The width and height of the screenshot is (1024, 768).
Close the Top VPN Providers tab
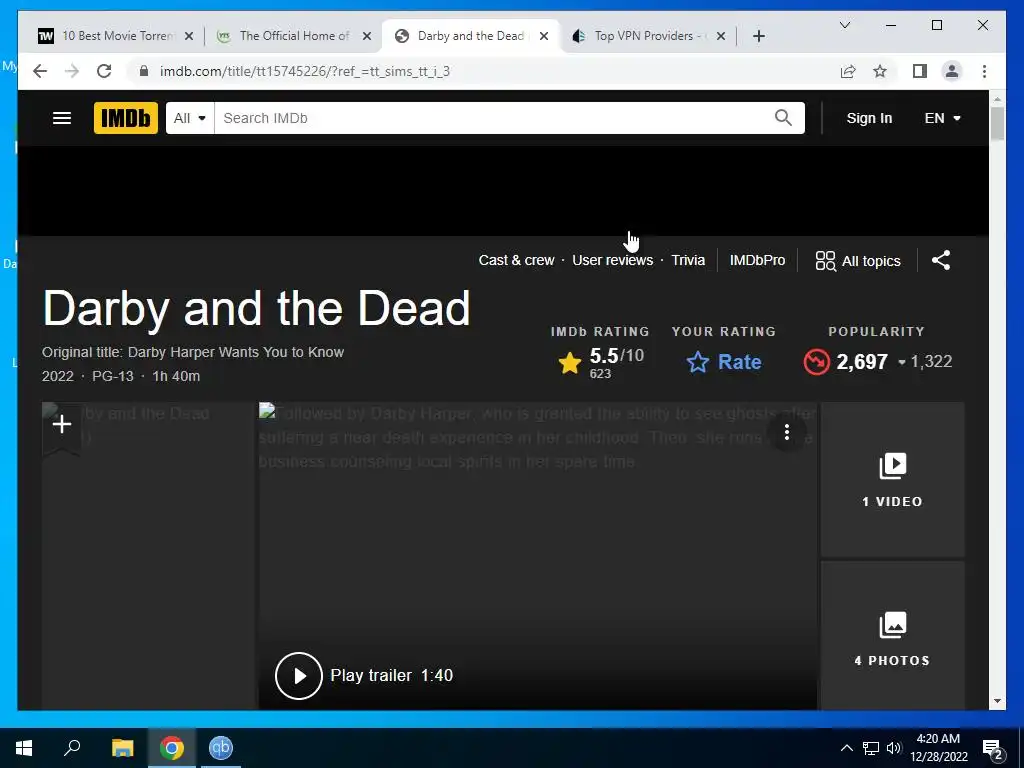click(721, 37)
